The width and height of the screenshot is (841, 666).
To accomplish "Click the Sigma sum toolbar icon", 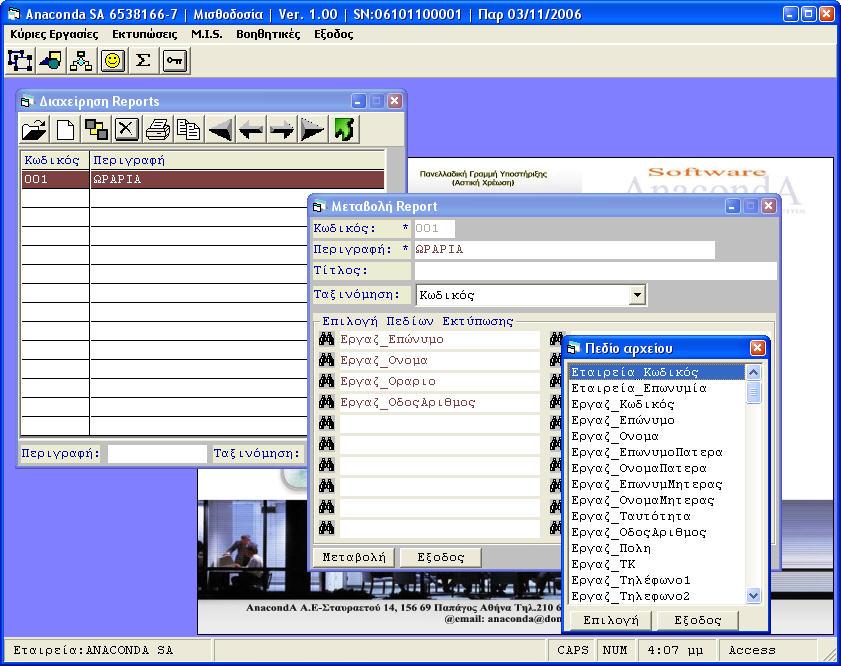I will [143, 60].
